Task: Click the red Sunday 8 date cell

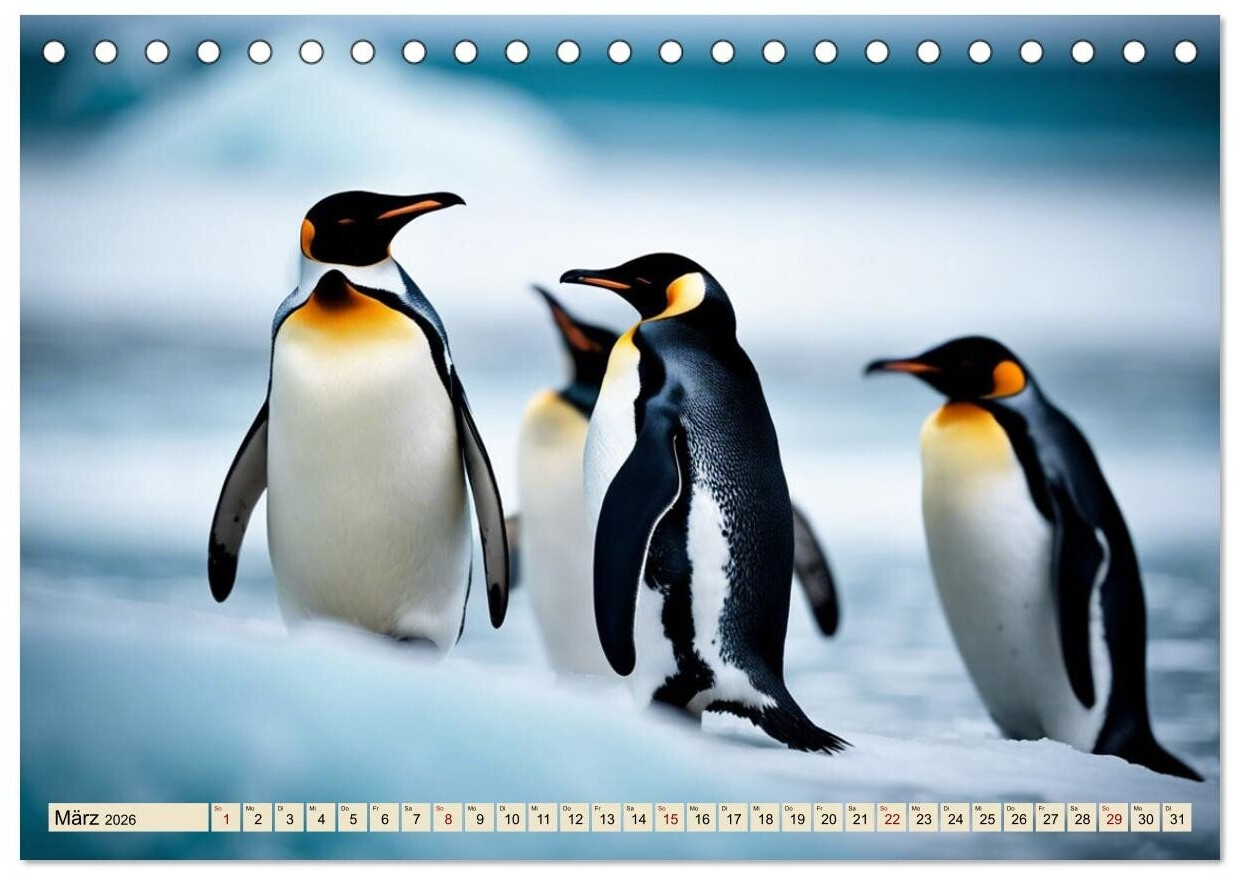Action: [447, 818]
